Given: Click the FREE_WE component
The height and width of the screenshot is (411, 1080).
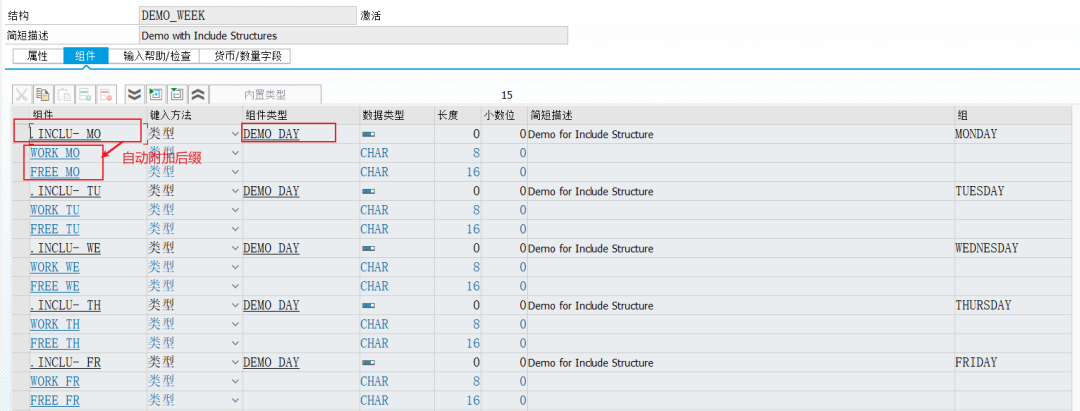Looking at the screenshot, I should tap(55, 286).
